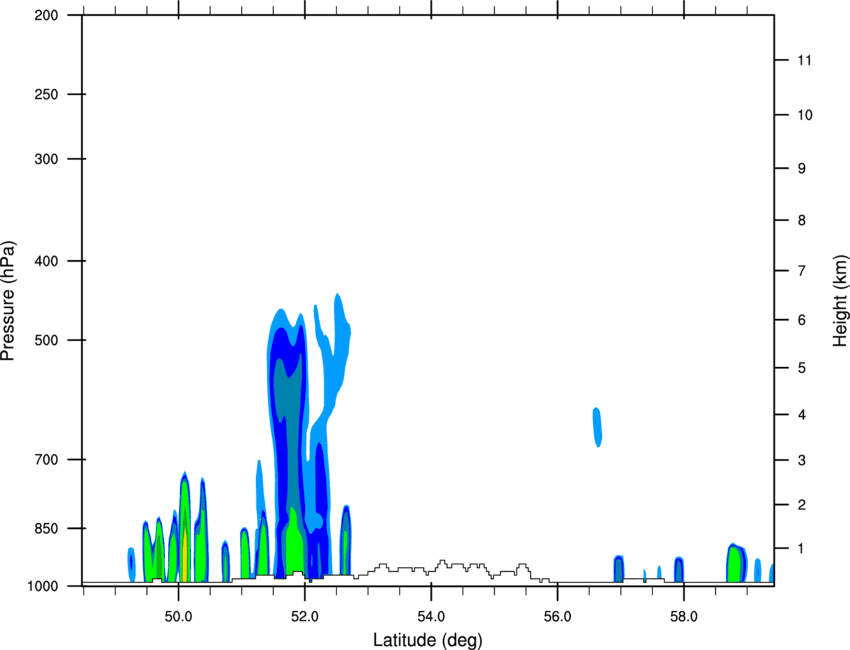Select the 1000 pressure tick label

click(43, 586)
